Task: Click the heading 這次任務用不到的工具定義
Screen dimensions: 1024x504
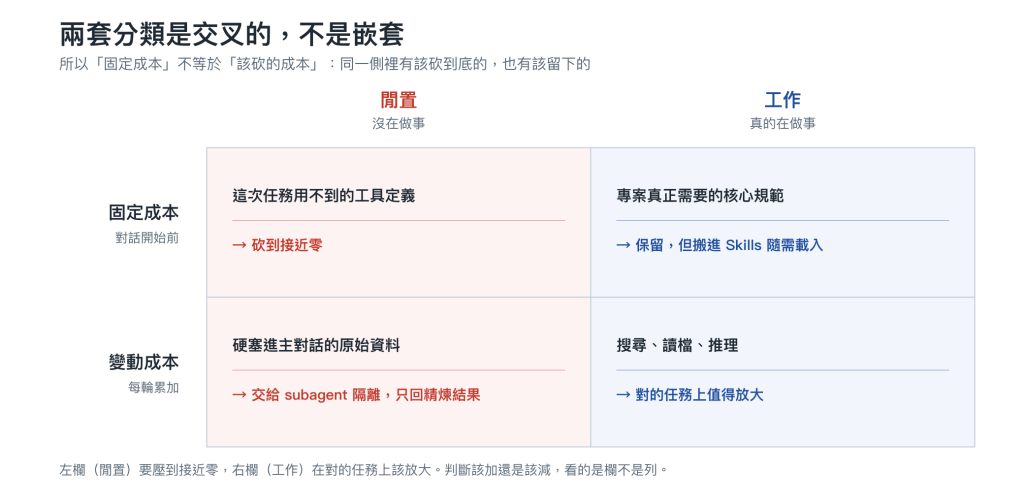Action: 324,195
